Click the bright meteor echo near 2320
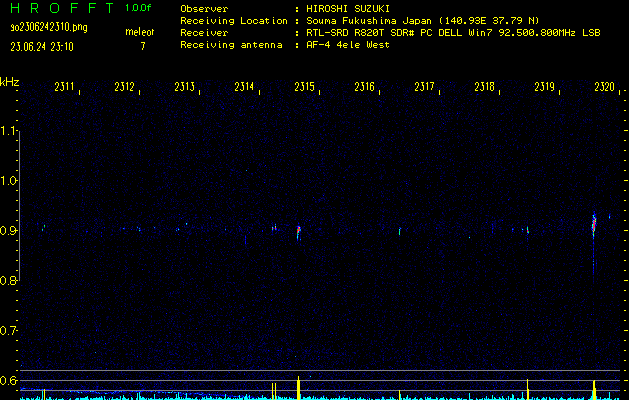629x400 pixels. click(594, 224)
